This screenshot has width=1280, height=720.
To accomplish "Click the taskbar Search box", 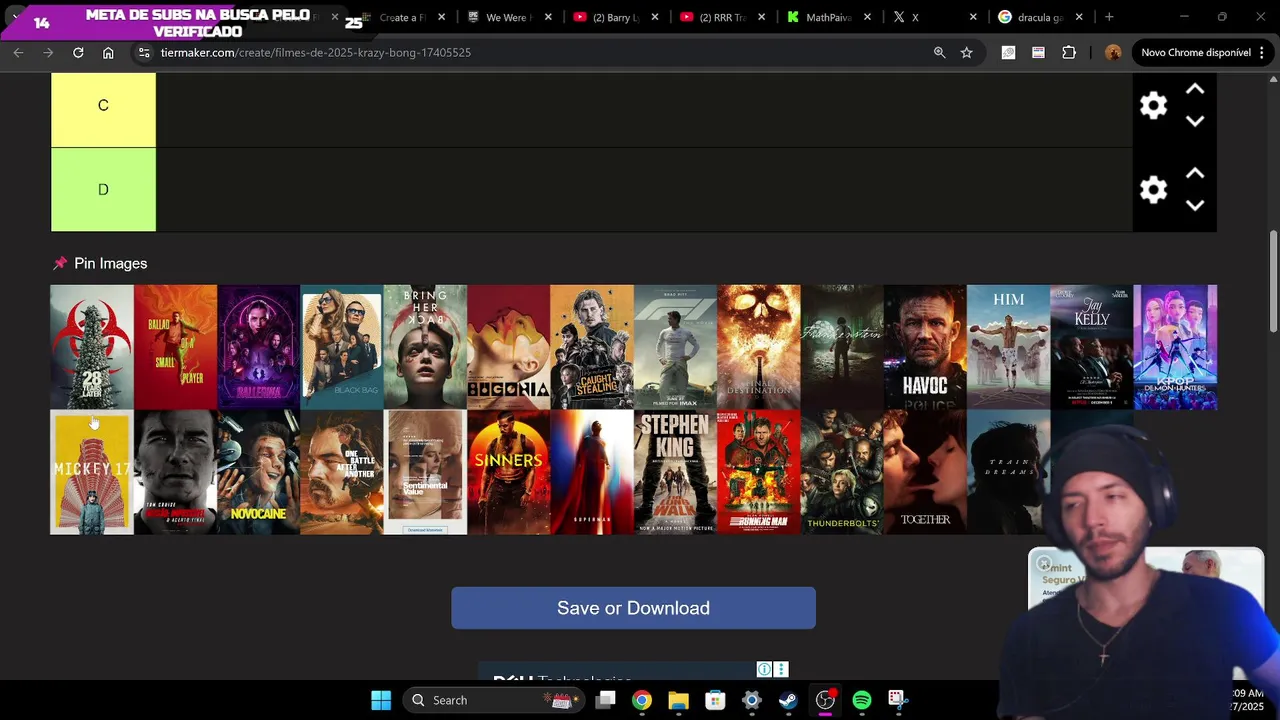I will tap(491, 700).
